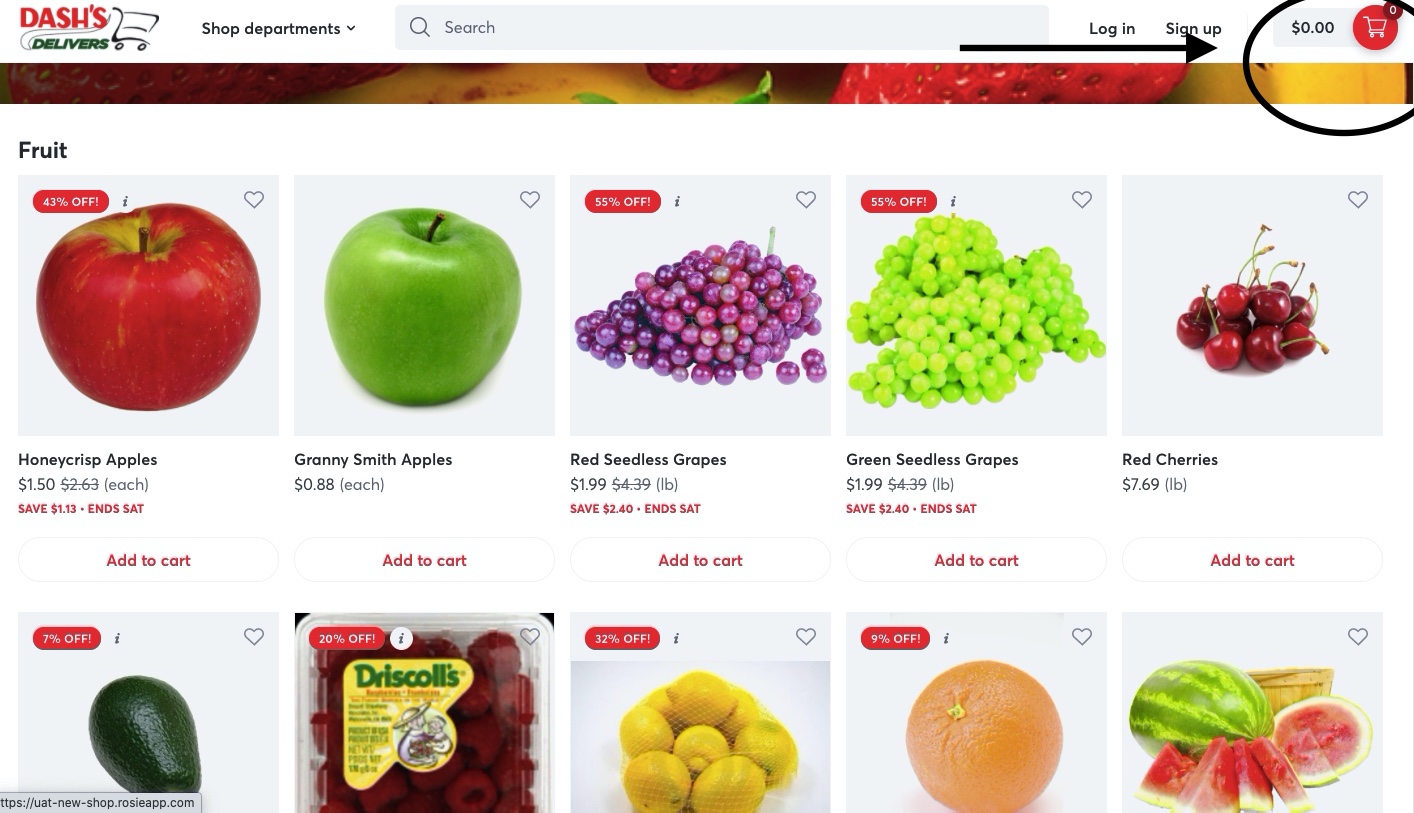Add Red Cherries to cart
Viewport: 1414px width, 813px height.
pyautogui.click(x=1252, y=560)
